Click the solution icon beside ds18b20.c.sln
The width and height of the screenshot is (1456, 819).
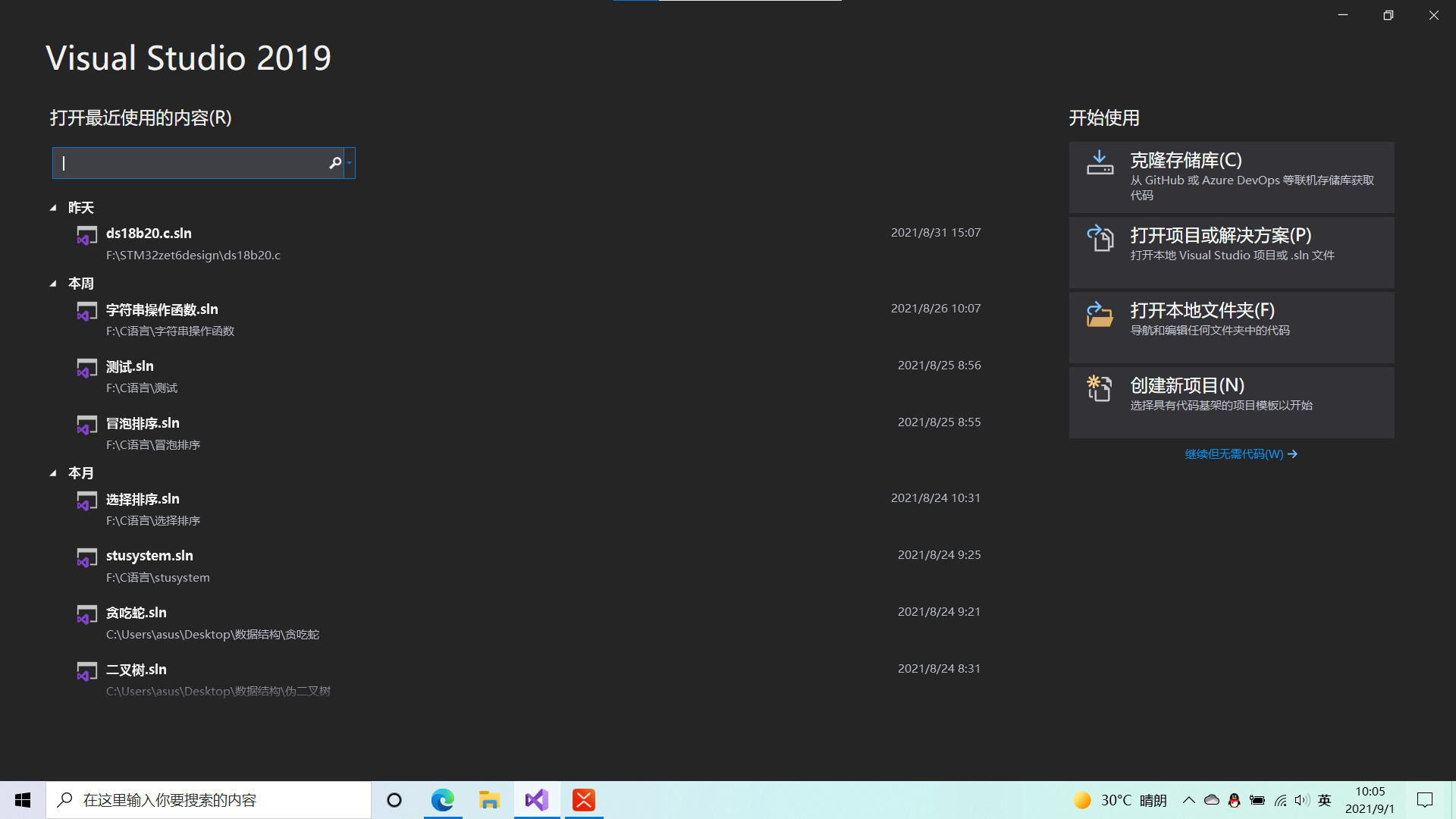pyautogui.click(x=86, y=236)
